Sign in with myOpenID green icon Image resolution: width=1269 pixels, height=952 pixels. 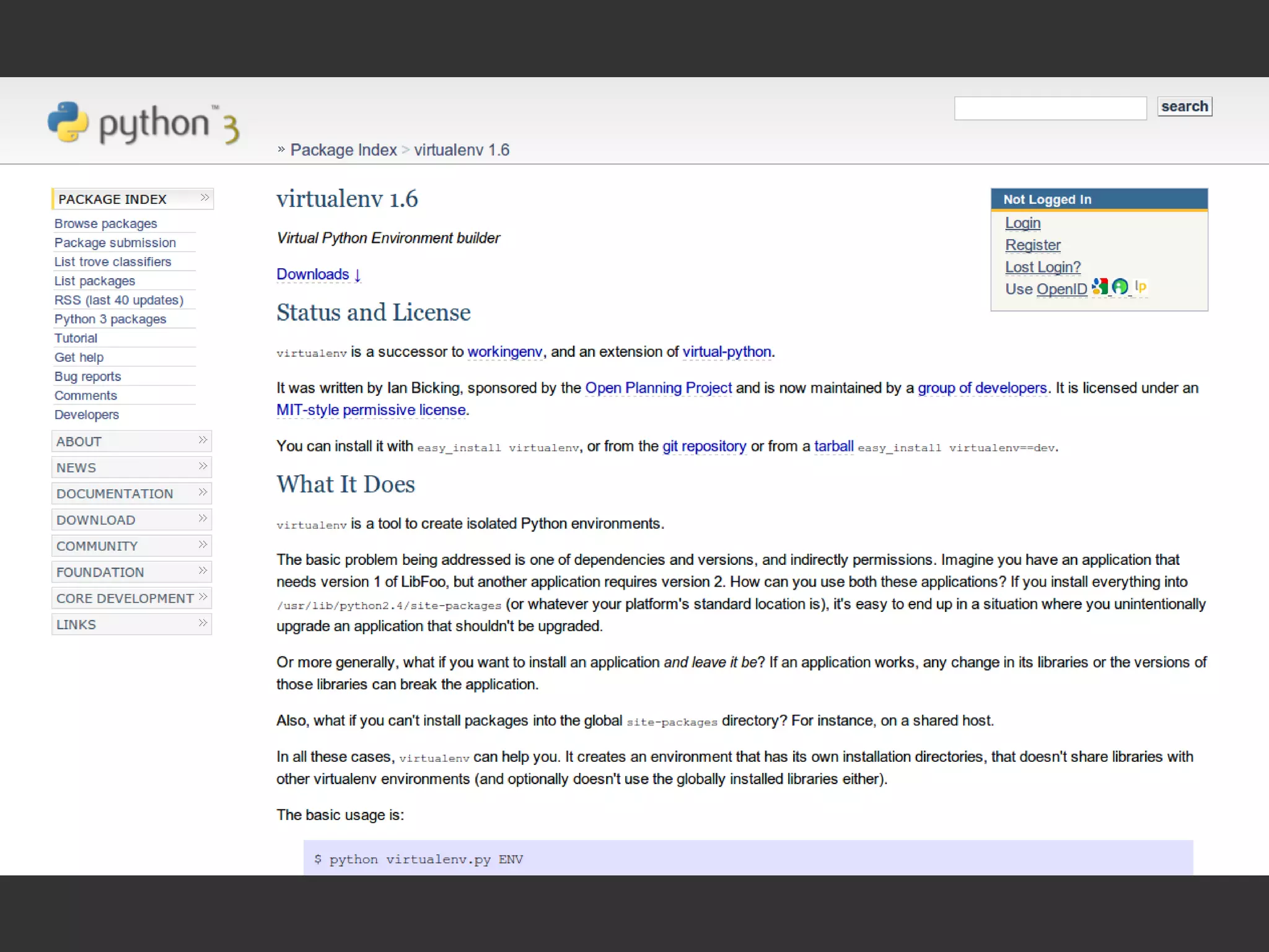(1120, 287)
